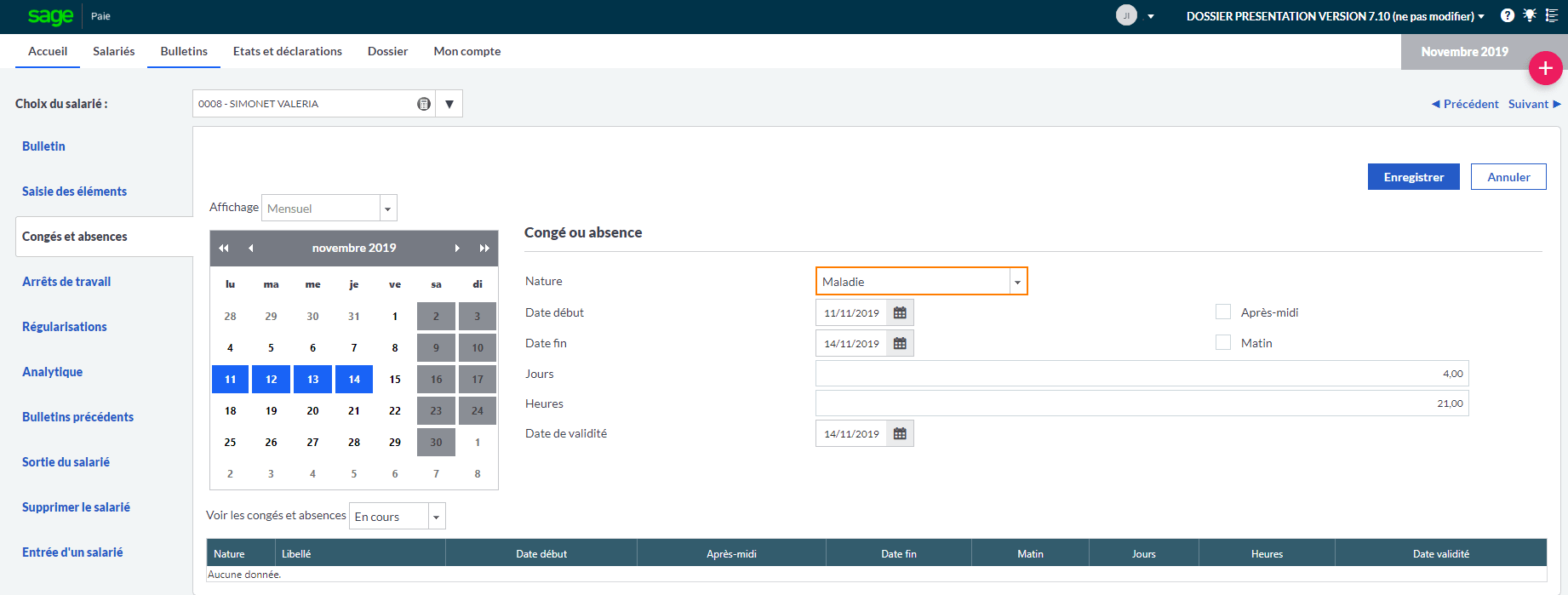Click the Date début input field
The width and height of the screenshot is (1568, 595).
point(851,313)
